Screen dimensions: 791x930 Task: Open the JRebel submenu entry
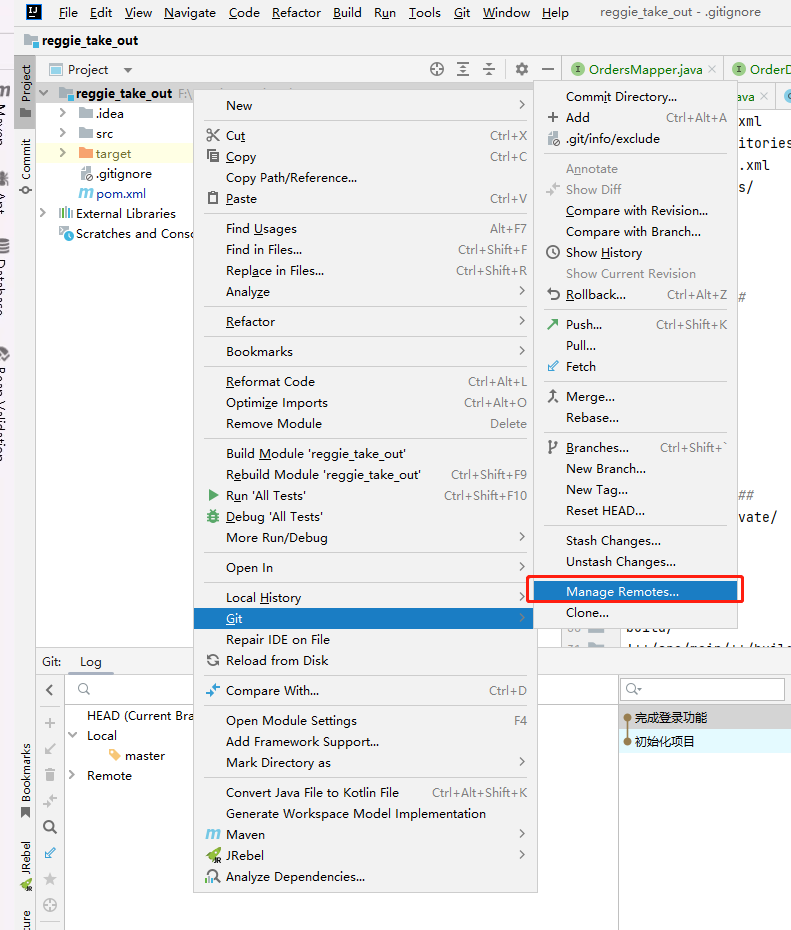[365, 855]
